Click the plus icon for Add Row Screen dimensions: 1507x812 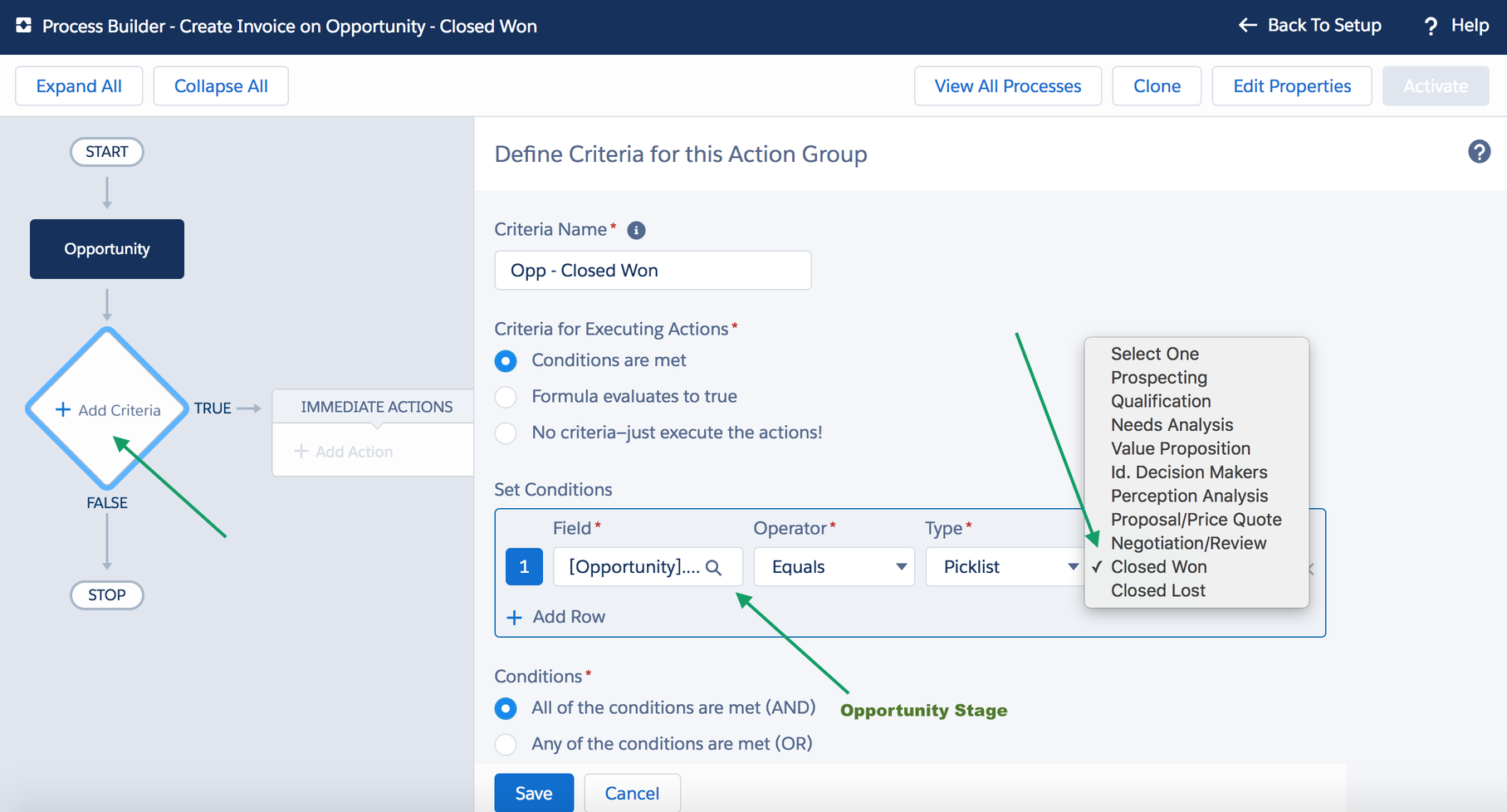(x=515, y=617)
